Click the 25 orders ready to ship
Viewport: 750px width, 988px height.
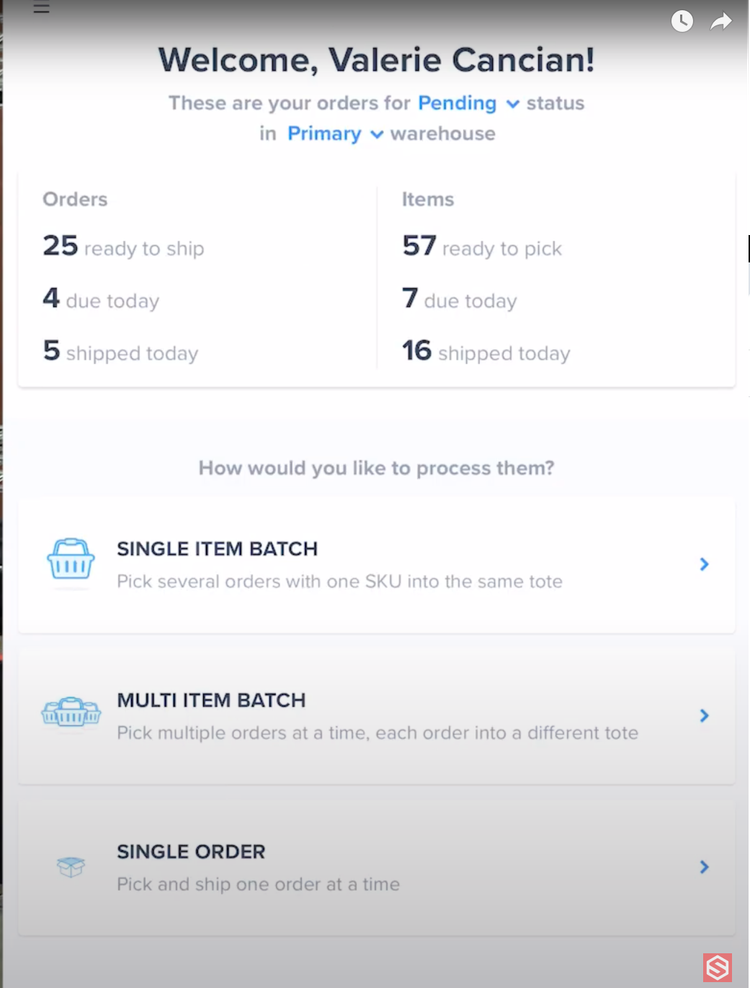tap(123, 247)
